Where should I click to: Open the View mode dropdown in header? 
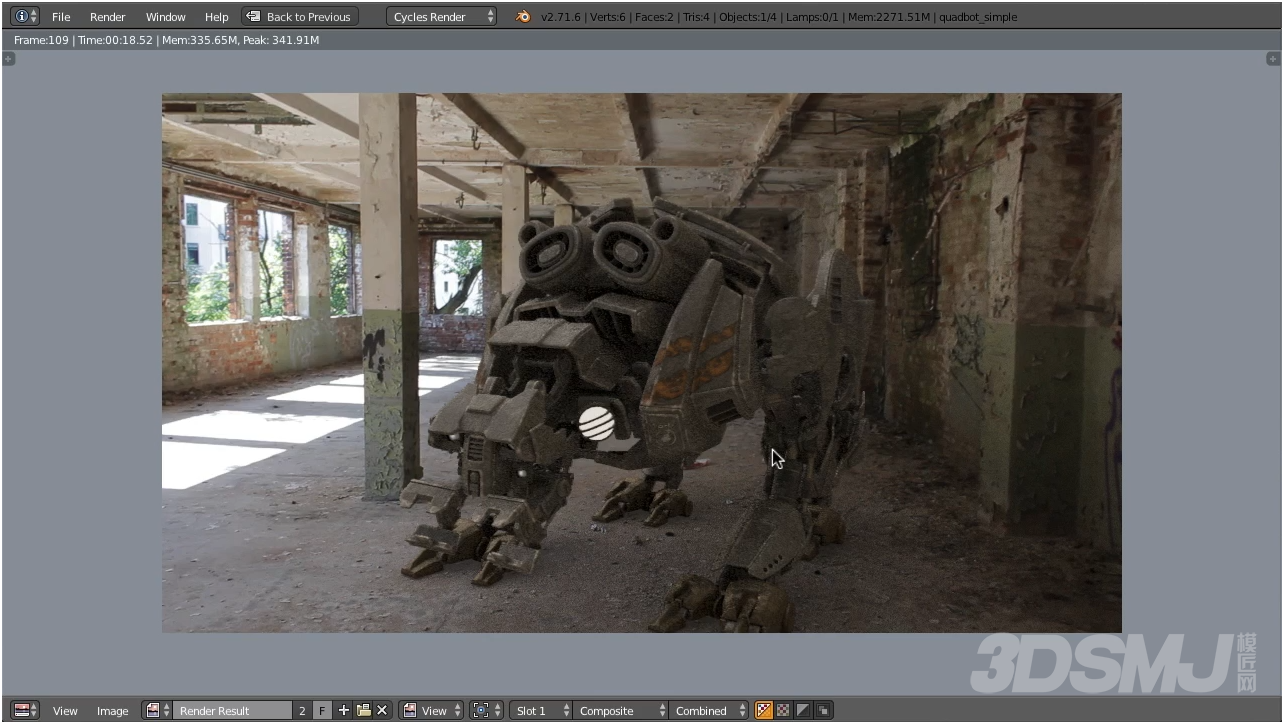point(431,711)
